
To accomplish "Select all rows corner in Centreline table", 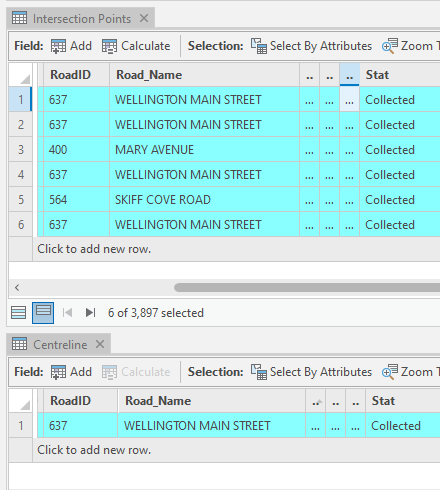I will click(x=21, y=401).
